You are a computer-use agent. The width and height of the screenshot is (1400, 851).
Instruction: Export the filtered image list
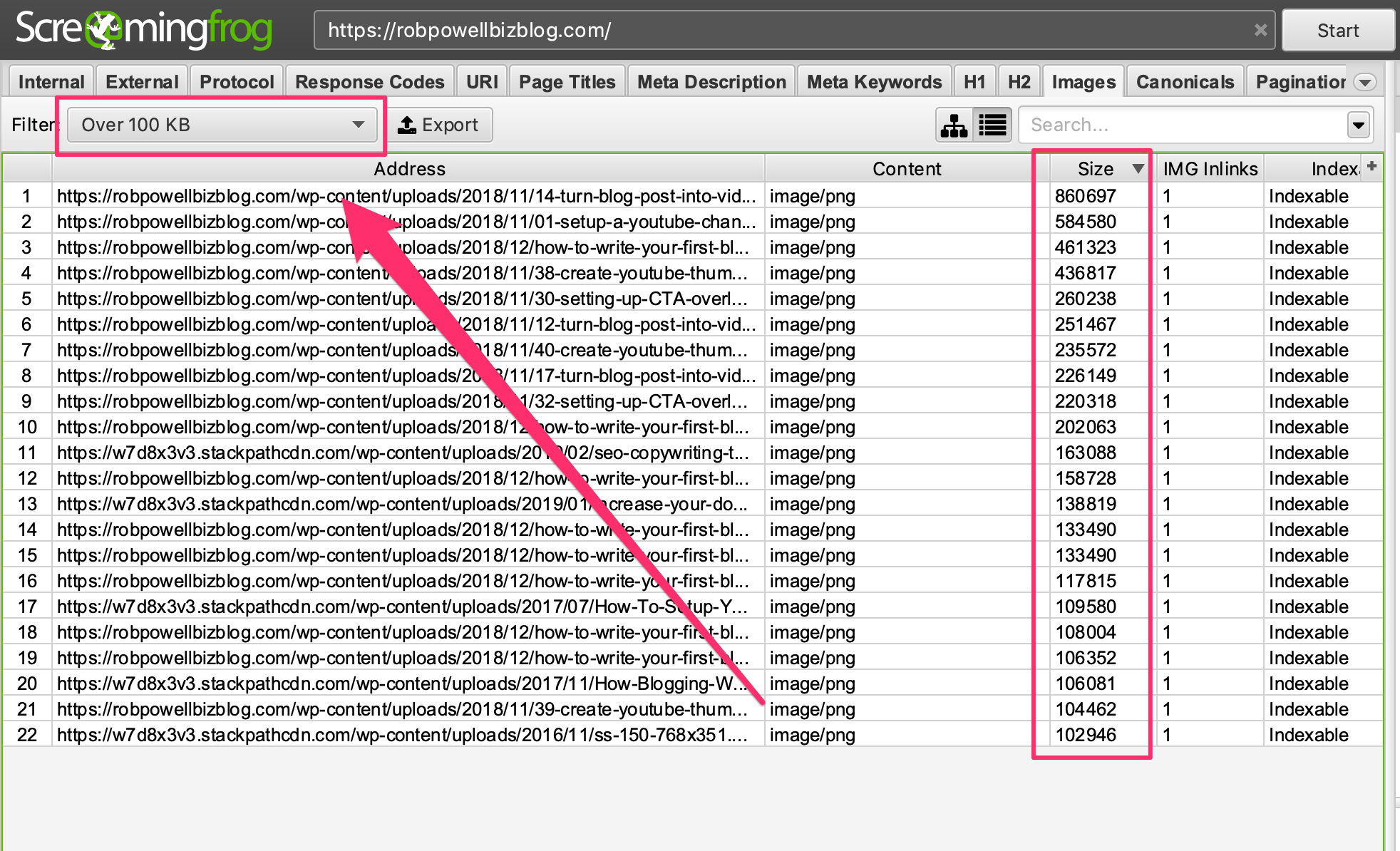point(439,125)
